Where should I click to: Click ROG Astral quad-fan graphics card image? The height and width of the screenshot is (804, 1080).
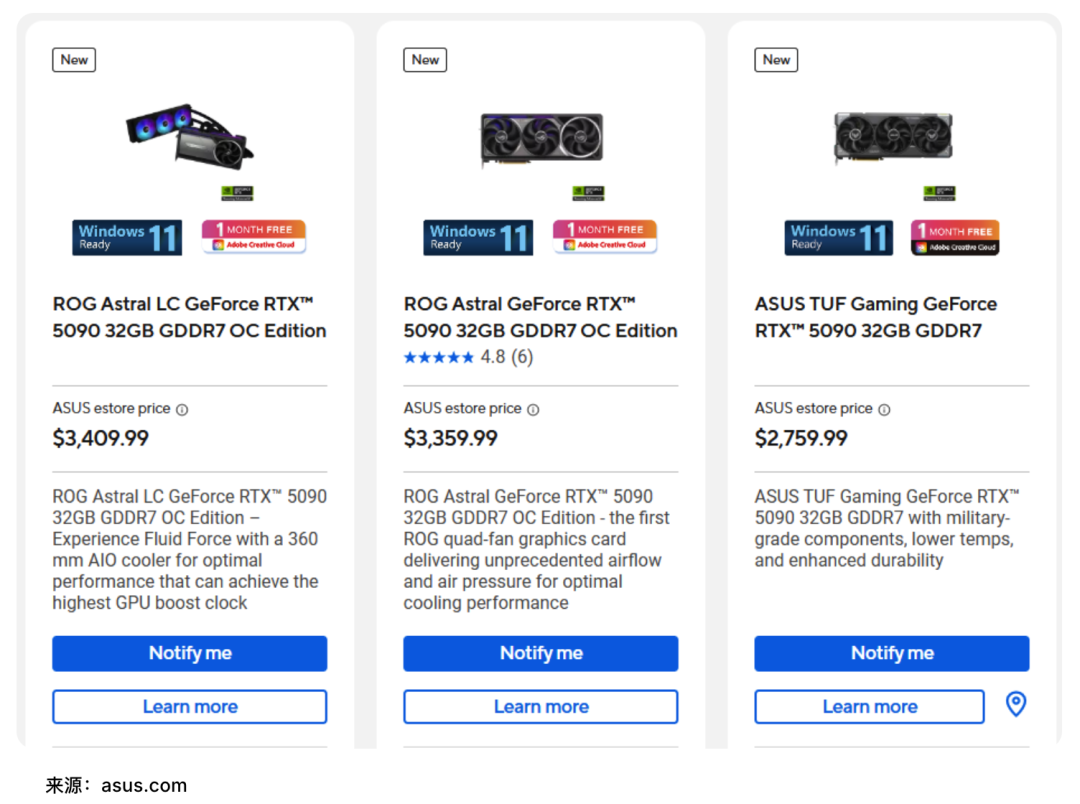[x=541, y=139]
